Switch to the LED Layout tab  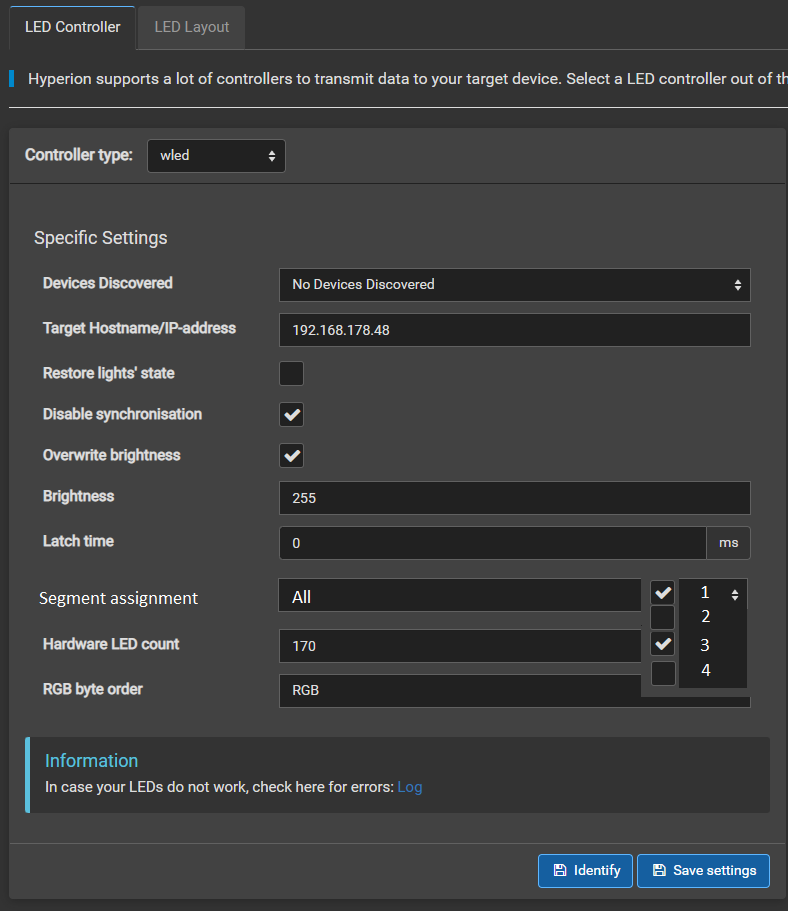190,27
